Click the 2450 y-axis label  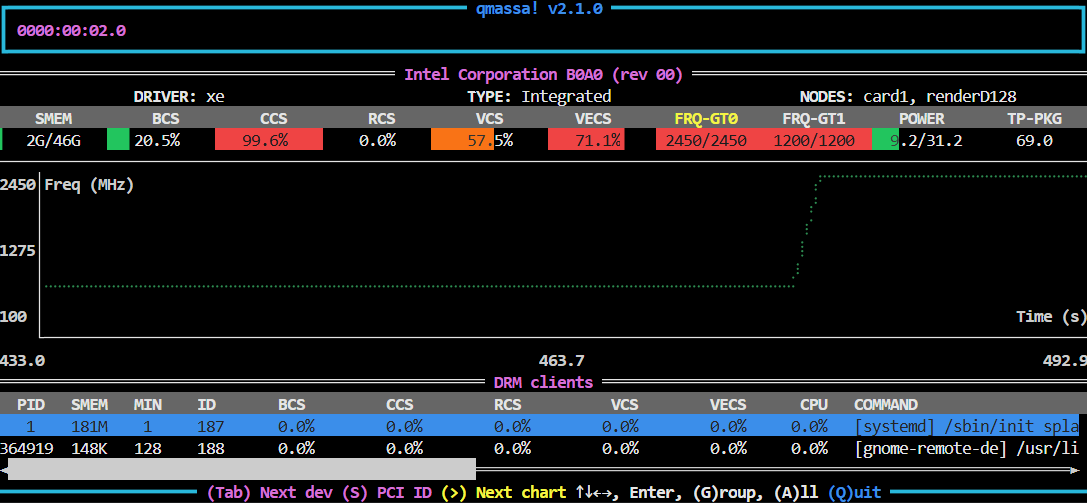click(18, 184)
